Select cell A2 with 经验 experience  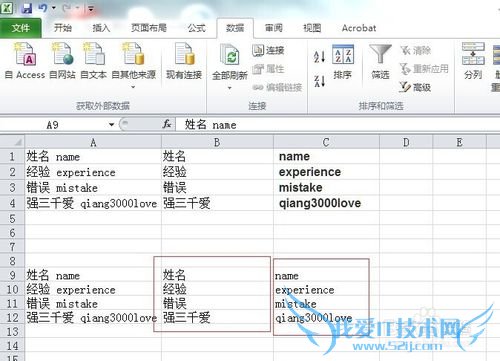pos(93,172)
